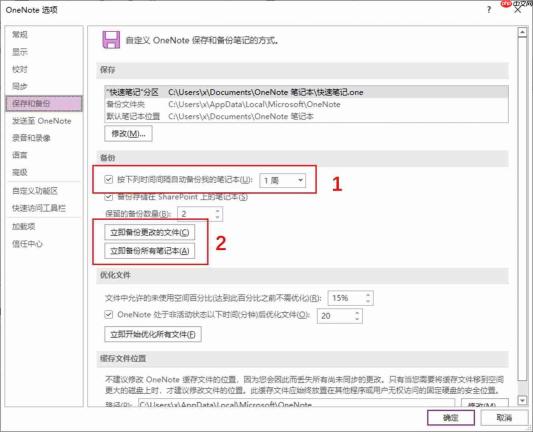Open the 常规 options category
This screenshot has width=533, height=432.
(x=20, y=34)
